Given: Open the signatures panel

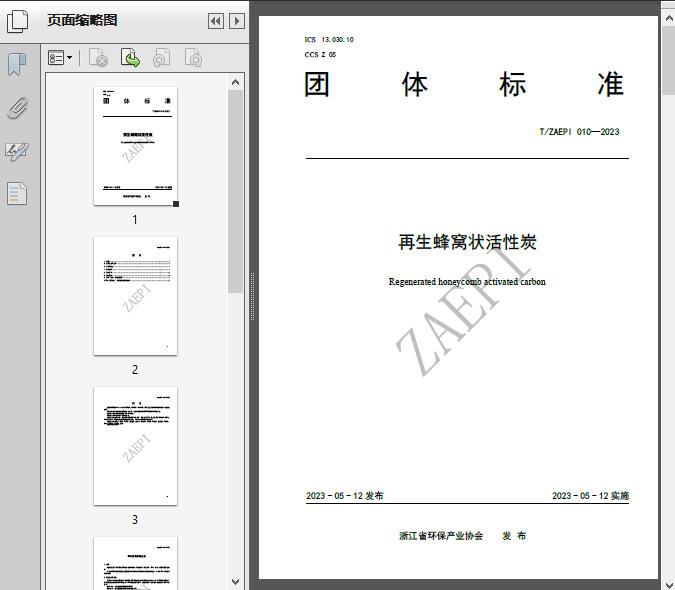Looking at the screenshot, I should (17, 151).
